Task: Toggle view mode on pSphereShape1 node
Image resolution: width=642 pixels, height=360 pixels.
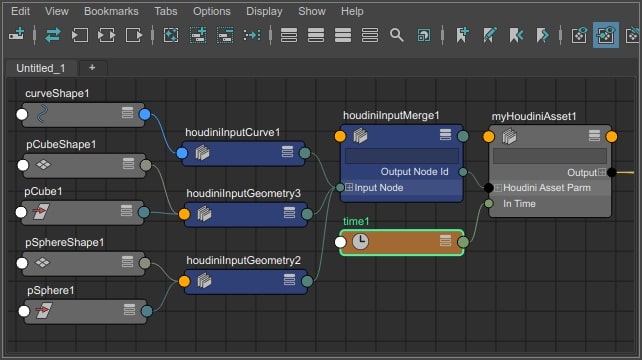Action: [127, 261]
